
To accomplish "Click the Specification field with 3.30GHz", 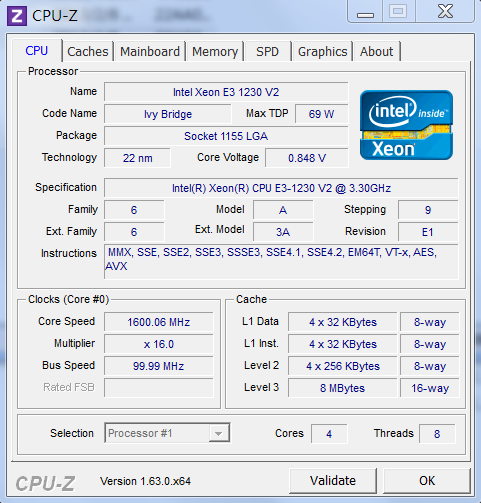I will coord(281,188).
